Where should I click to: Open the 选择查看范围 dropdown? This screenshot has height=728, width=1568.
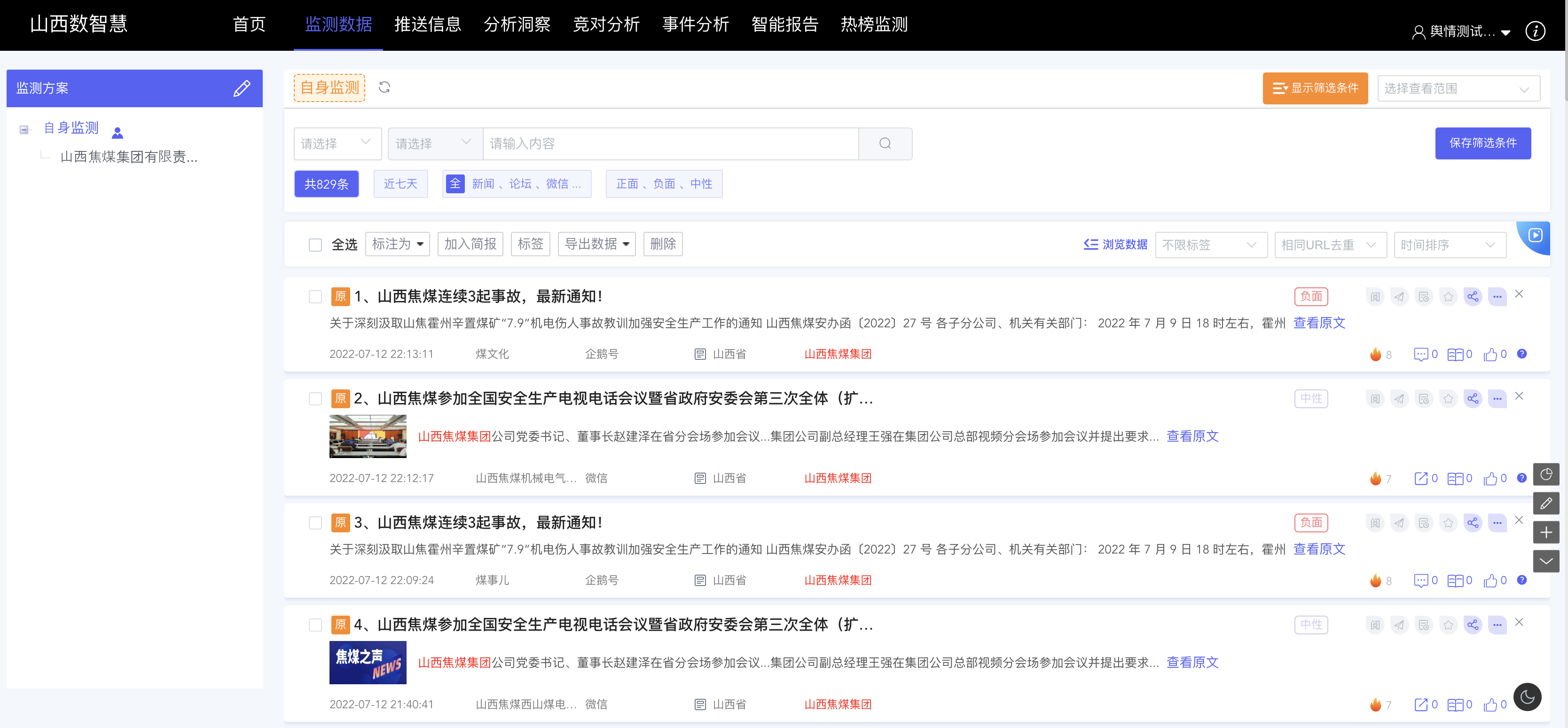(x=1458, y=89)
